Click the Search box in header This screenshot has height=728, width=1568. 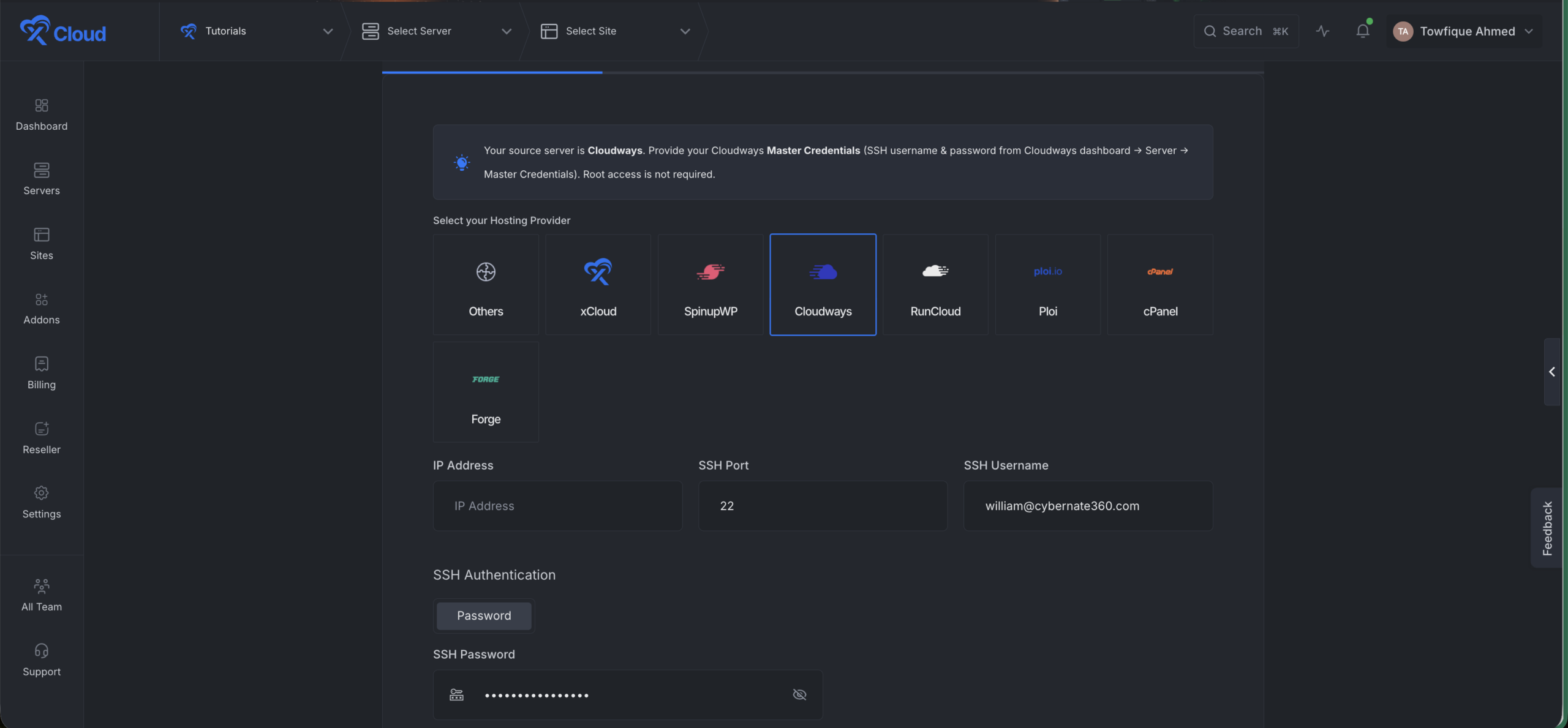tap(1246, 31)
